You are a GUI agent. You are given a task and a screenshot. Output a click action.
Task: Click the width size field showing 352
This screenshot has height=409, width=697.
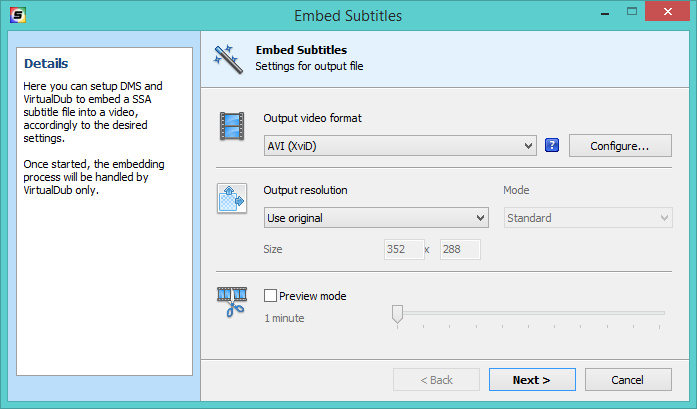(401, 249)
